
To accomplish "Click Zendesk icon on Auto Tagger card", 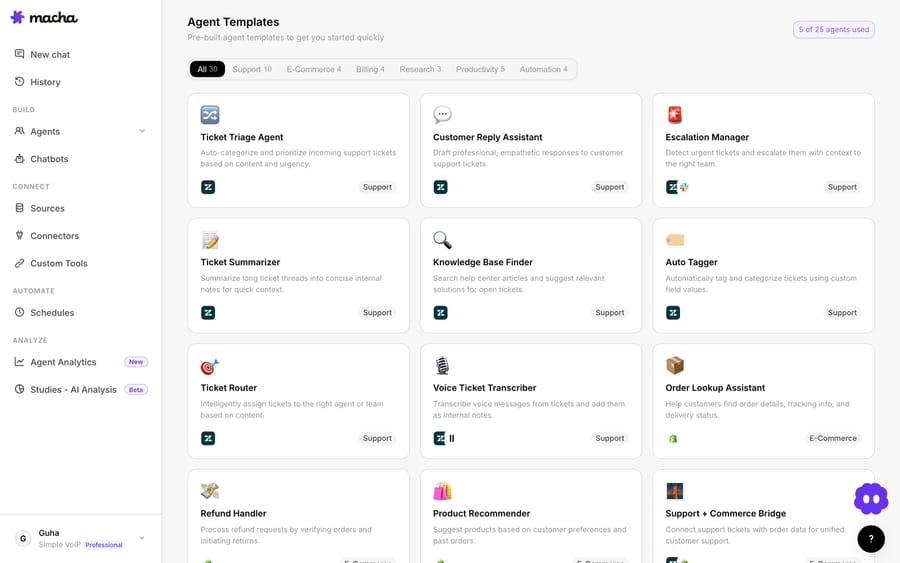I will coord(673,313).
